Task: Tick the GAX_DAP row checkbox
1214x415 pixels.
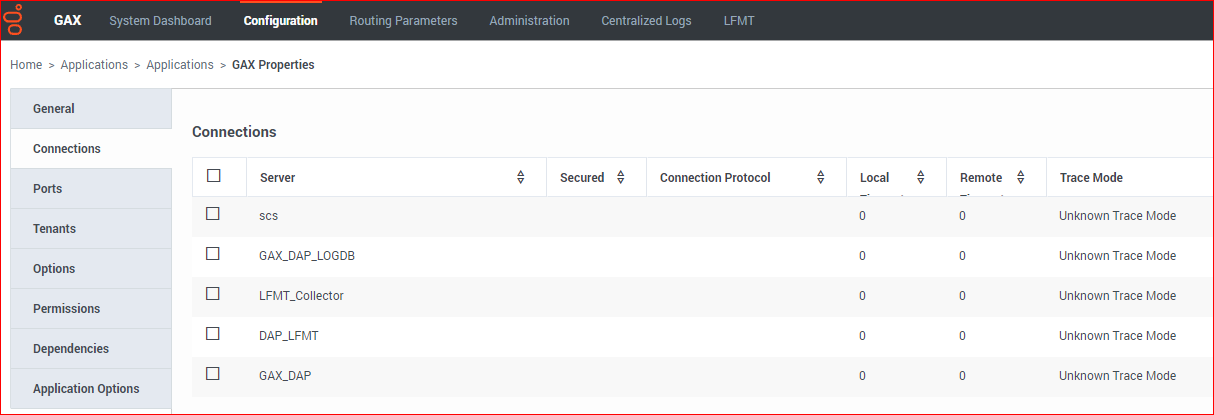Action: click(213, 374)
